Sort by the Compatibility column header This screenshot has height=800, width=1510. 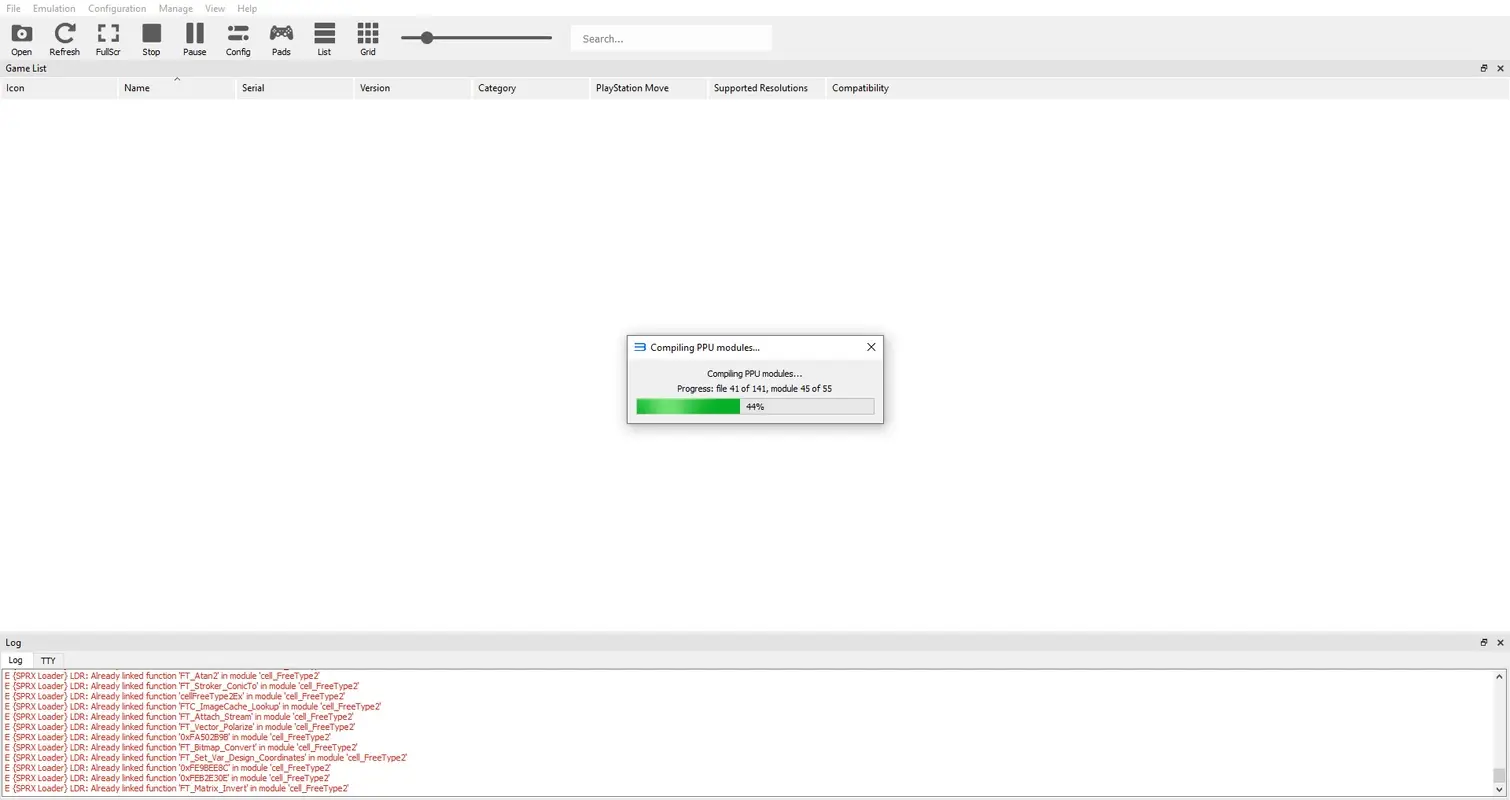860,88
